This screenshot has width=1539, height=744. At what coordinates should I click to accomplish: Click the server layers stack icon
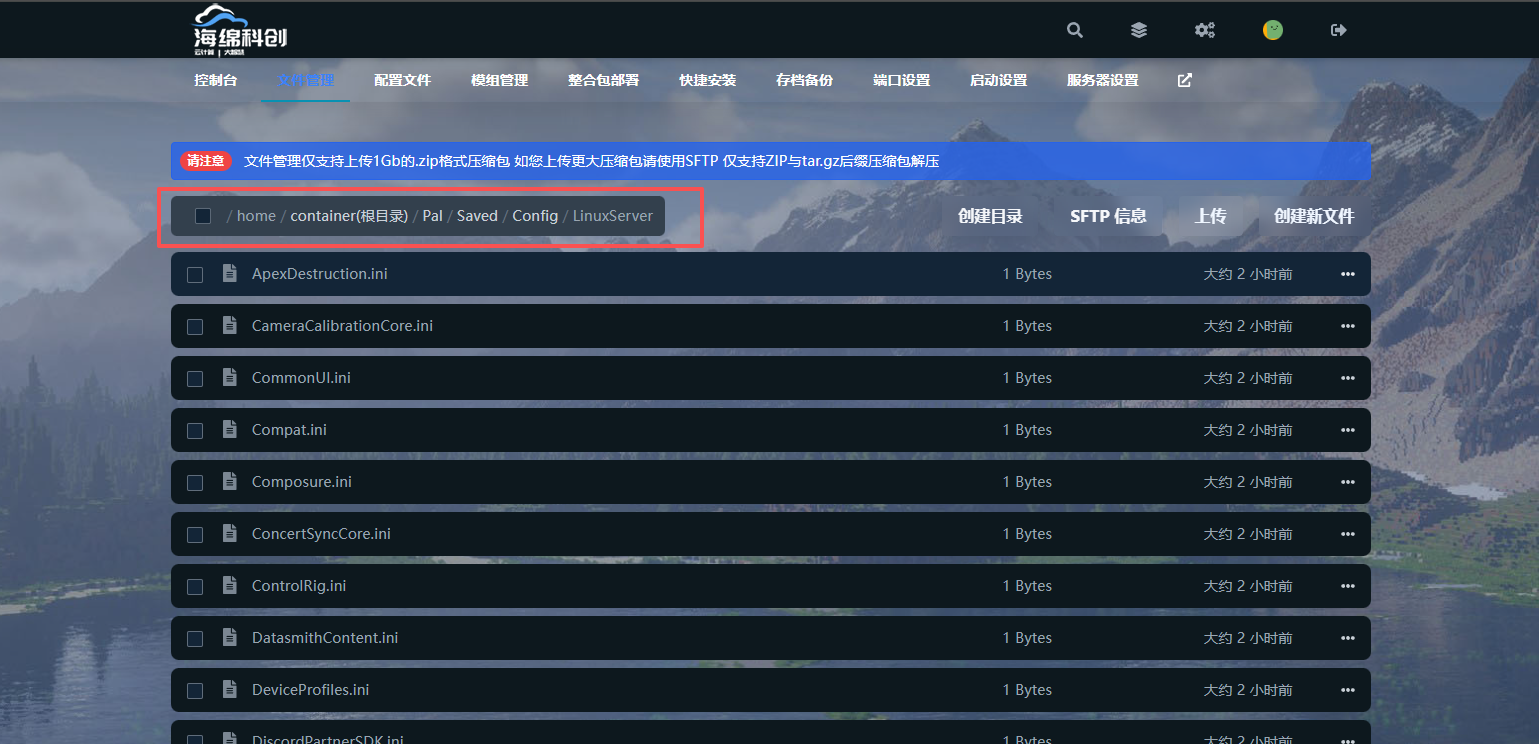pos(1139,30)
